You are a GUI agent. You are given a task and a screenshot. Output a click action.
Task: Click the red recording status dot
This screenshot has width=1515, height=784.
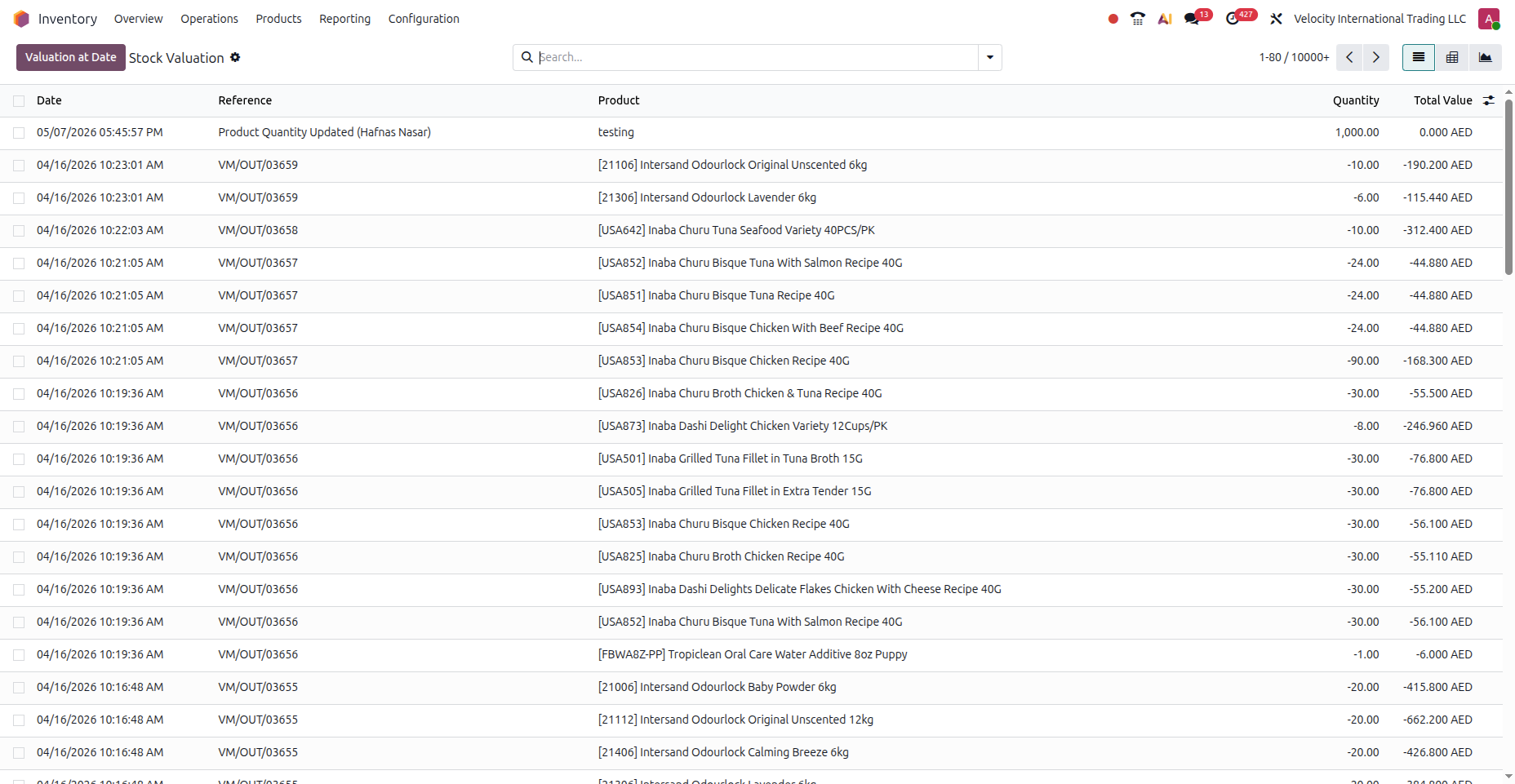pos(1113,19)
